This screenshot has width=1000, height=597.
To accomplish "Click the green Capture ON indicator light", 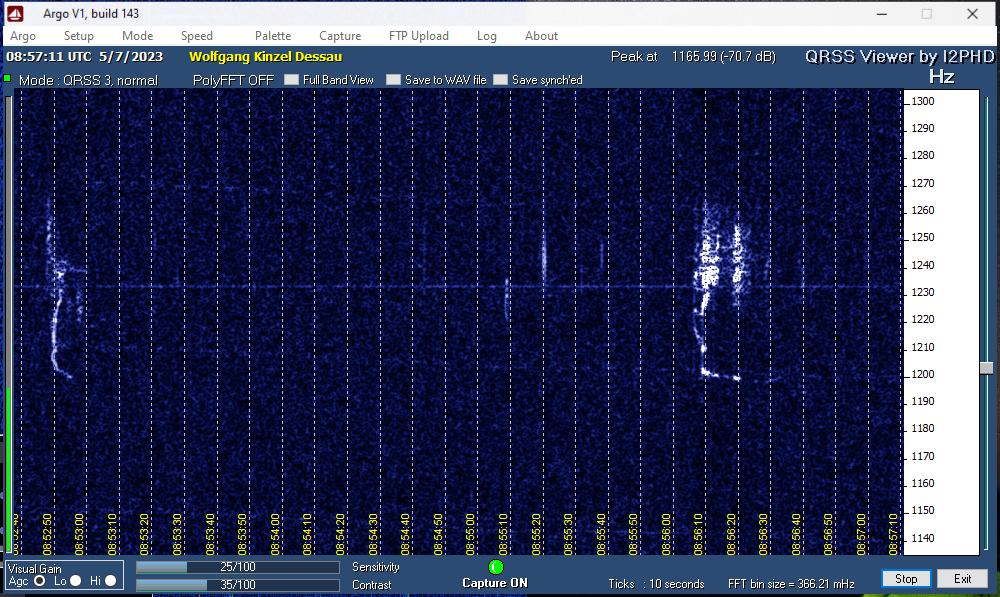I will click(496, 566).
